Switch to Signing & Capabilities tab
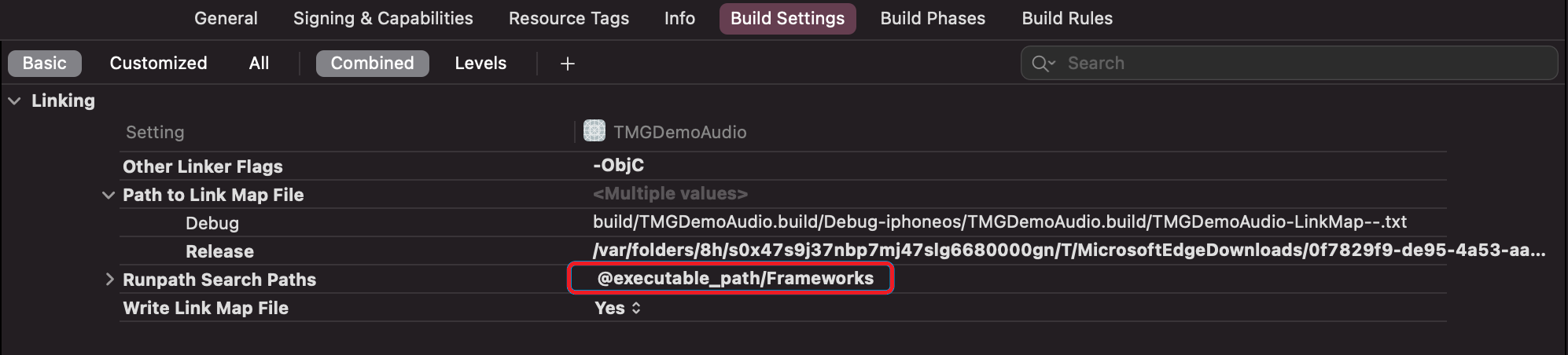This screenshot has height=355, width=1568. 383,18
